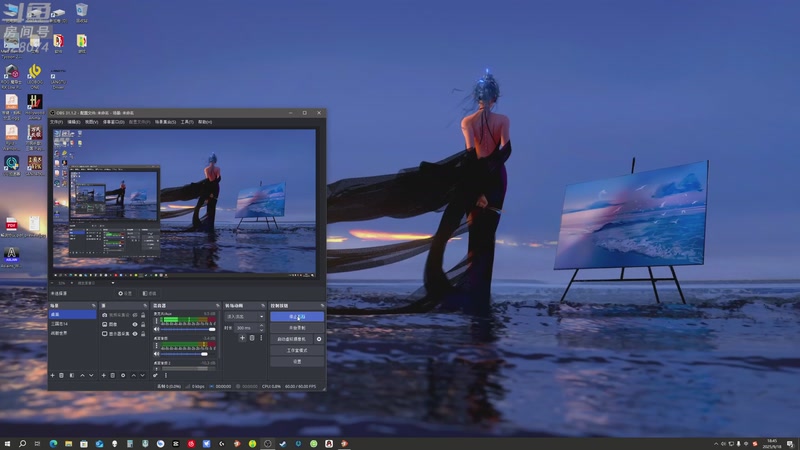Click the audio mixer vertical scrollbar

[219, 334]
